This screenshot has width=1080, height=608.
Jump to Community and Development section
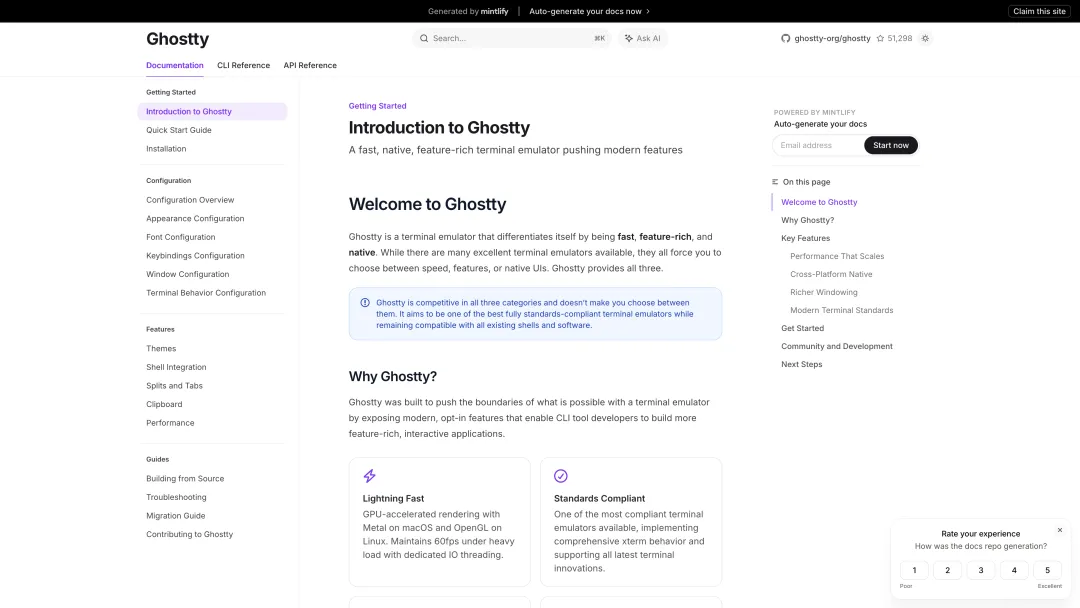pyautogui.click(x=837, y=346)
